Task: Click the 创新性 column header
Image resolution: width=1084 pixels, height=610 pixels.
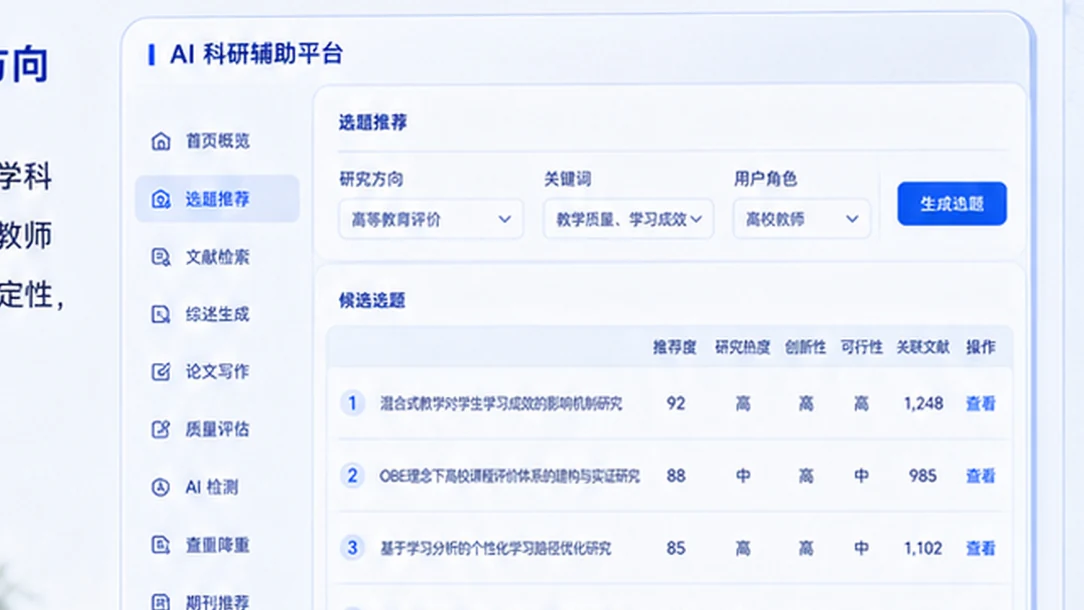Action: [x=805, y=347]
